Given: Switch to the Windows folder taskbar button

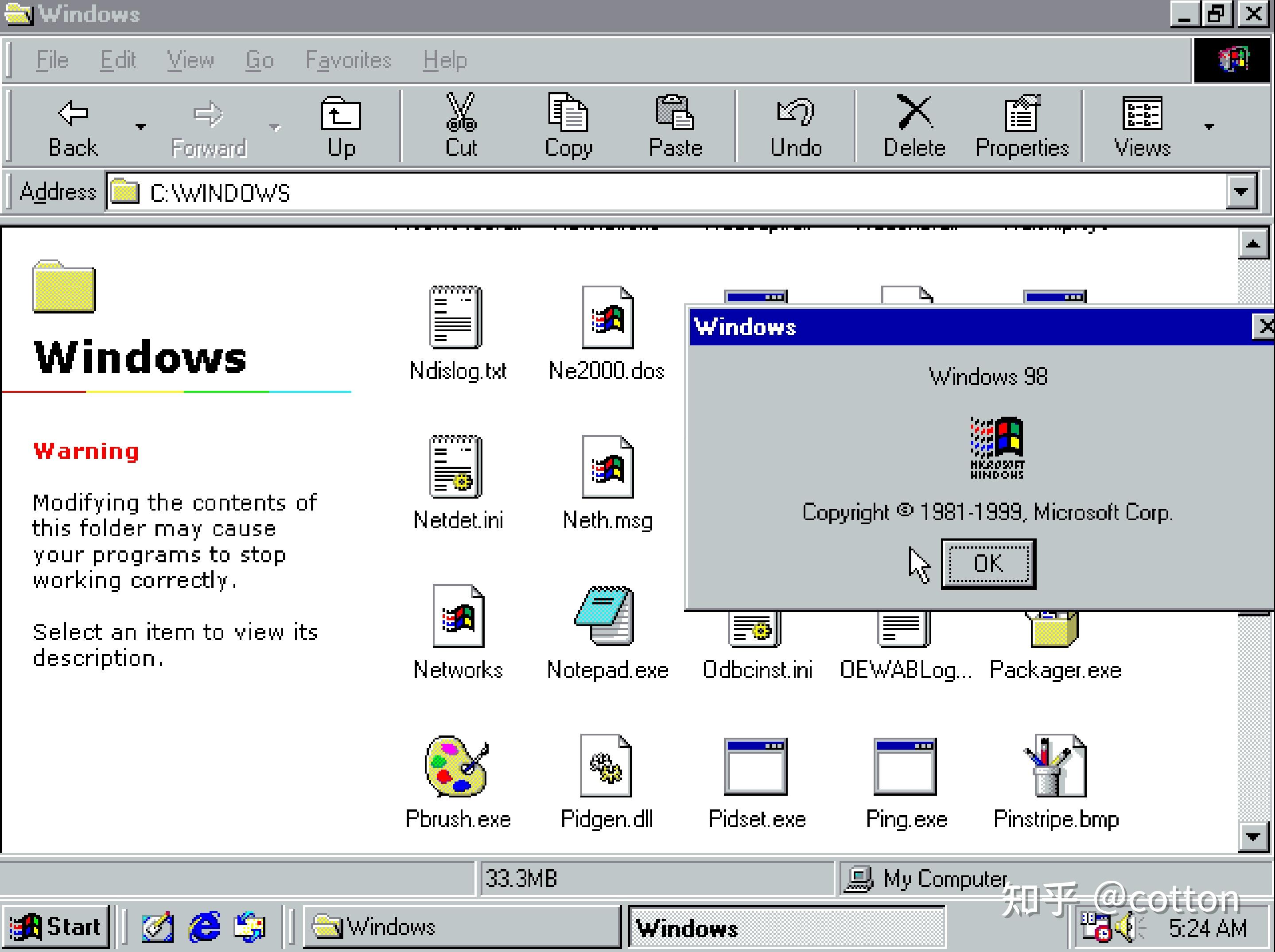Looking at the screenshot, I should click(462, 927).
